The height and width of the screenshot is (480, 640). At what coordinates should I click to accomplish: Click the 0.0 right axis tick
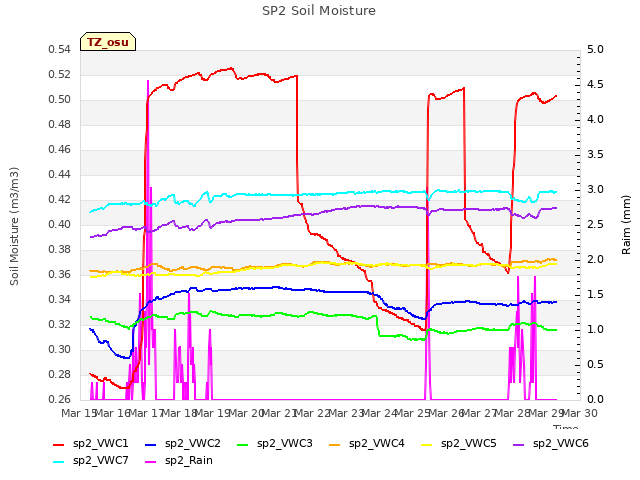pyautogui.click(x=595, y=400)
